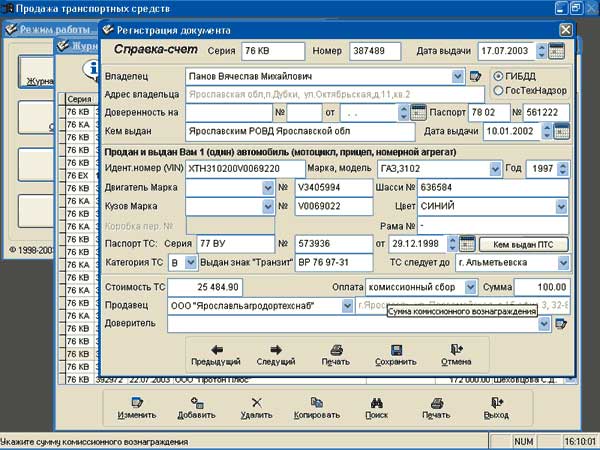Click Удалить in journal toolbar
This screenshot has height=450, width=600.
[x=256, y=408]
